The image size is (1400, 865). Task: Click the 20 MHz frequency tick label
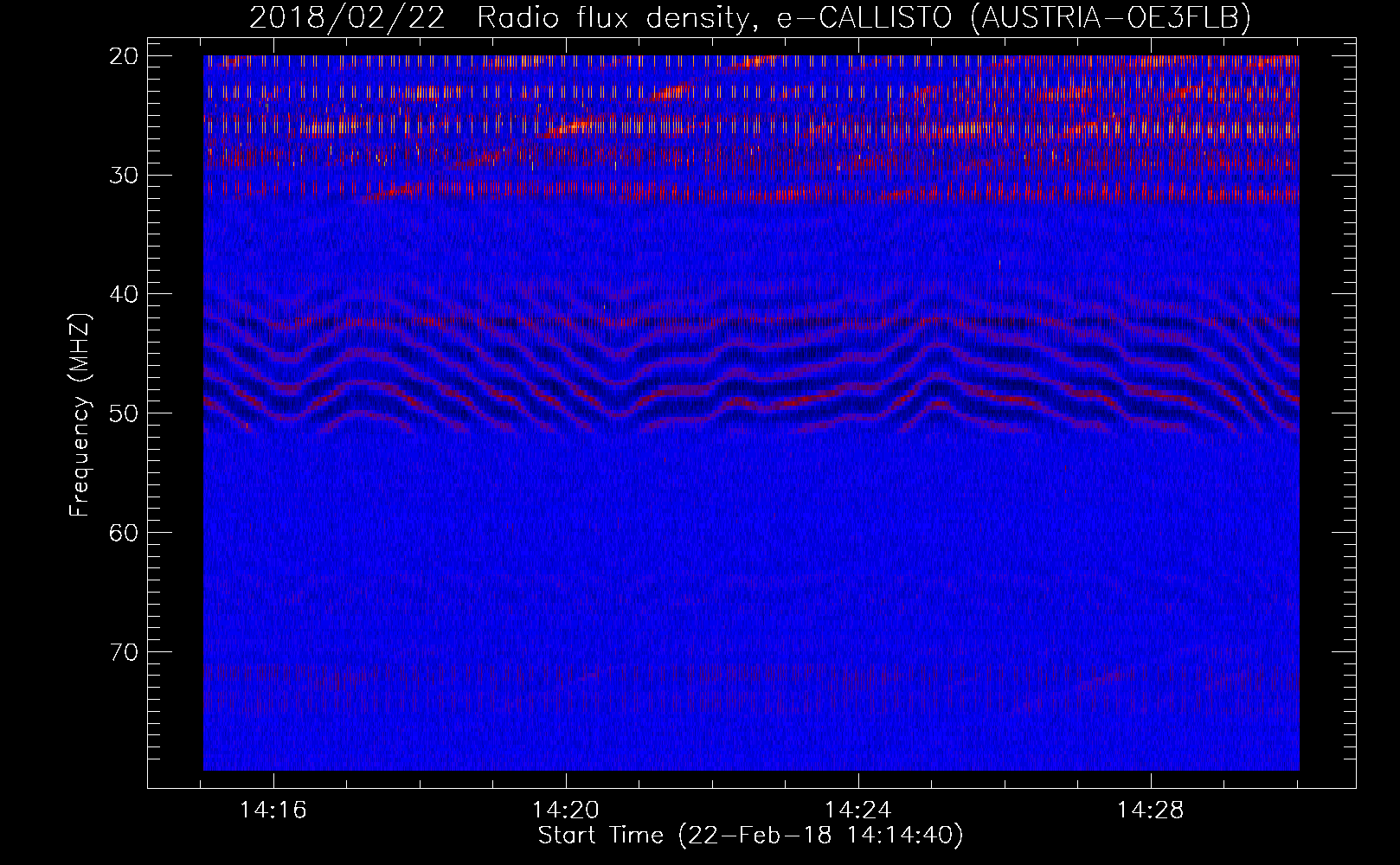pos(125,56)
